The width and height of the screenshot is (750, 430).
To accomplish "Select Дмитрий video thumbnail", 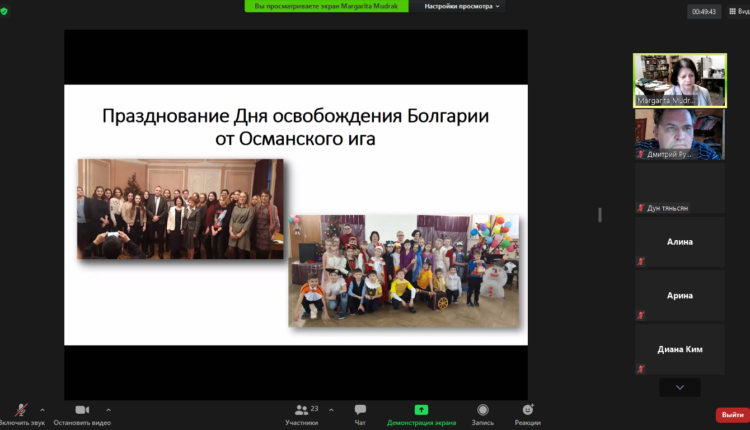I will 680,134.
